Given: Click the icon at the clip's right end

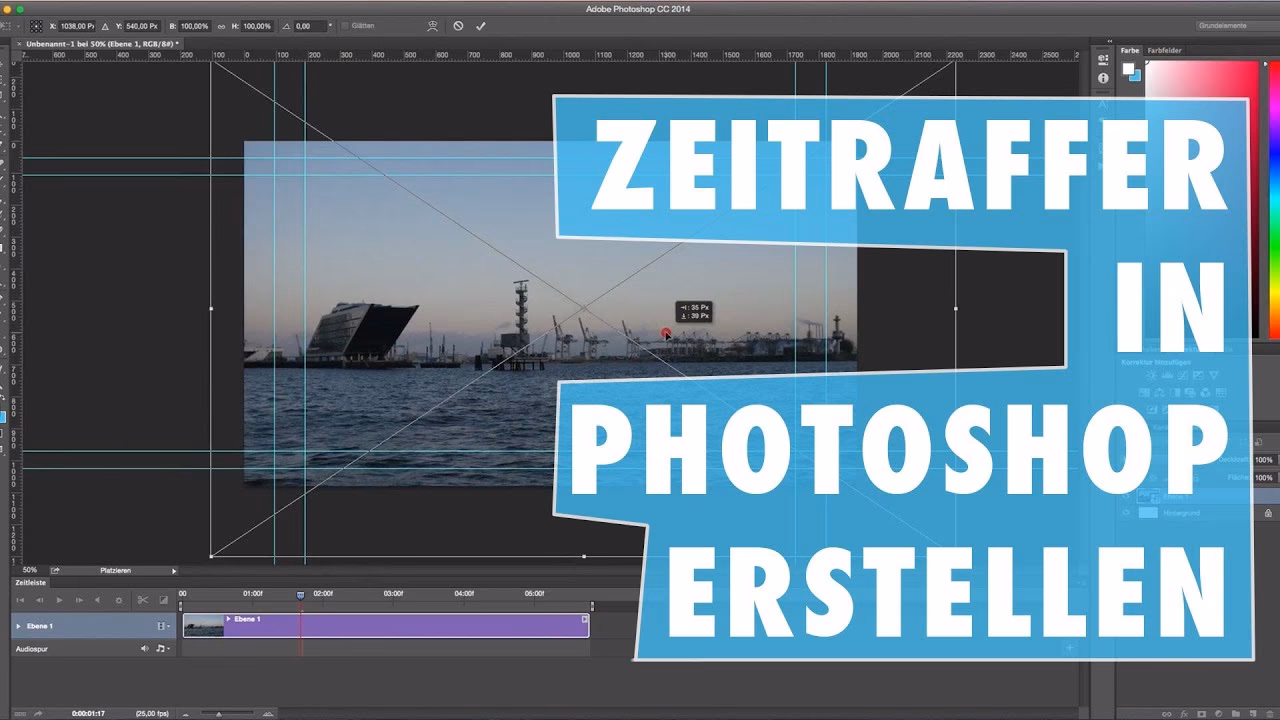Looking at the screenshot, I should pos(585,619).
